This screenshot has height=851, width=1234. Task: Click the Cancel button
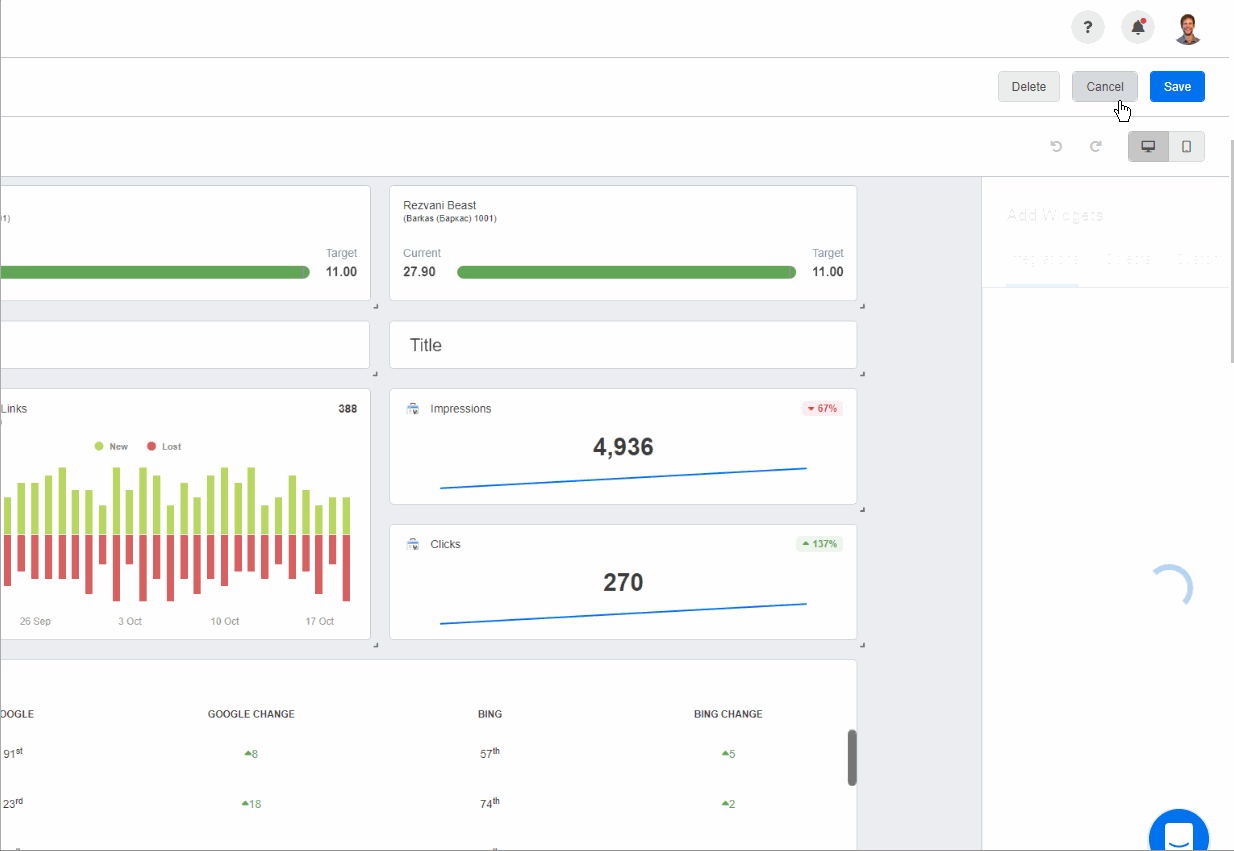1104,87
